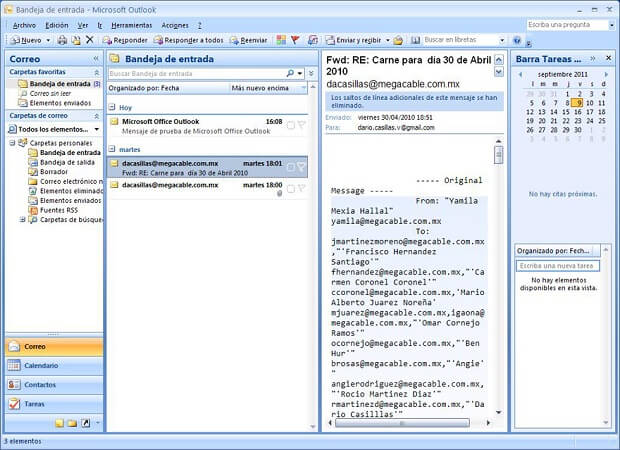Open Buscar en libretas dropdown
This screenshot has width=620, height=450.
(x=502, y=40)
